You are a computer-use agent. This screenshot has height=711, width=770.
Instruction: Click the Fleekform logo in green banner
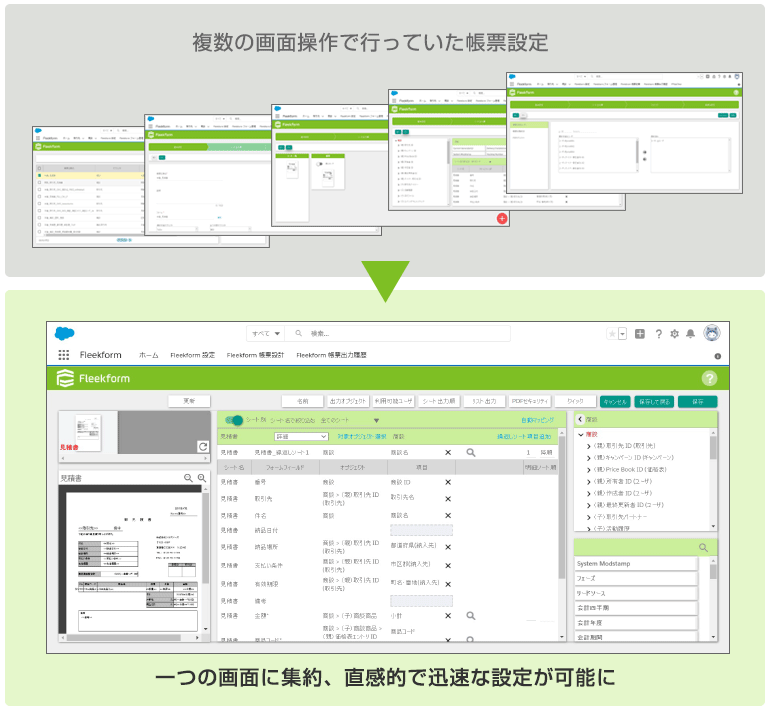(x=93, y=379)
